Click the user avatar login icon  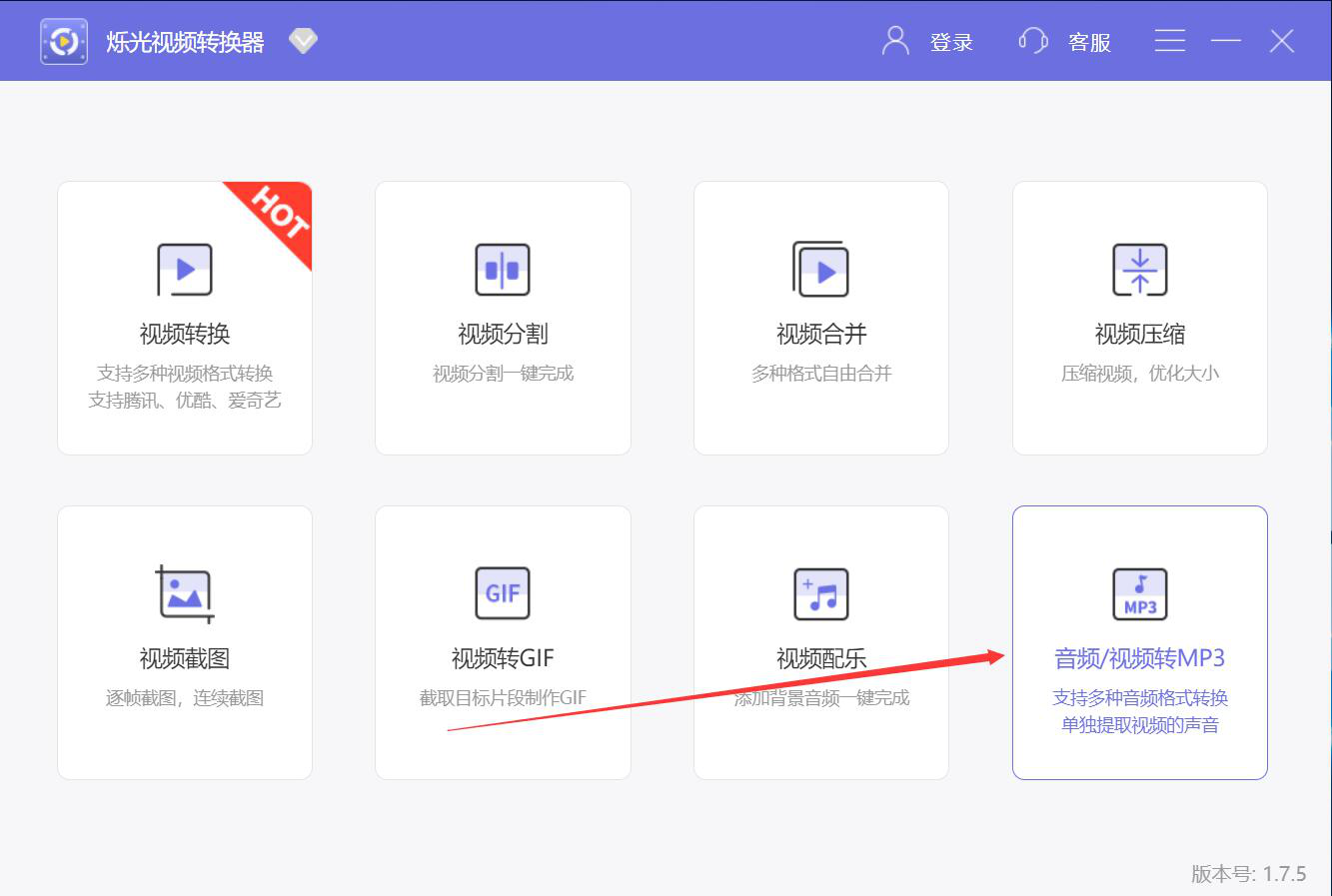[x=895, y=41]
